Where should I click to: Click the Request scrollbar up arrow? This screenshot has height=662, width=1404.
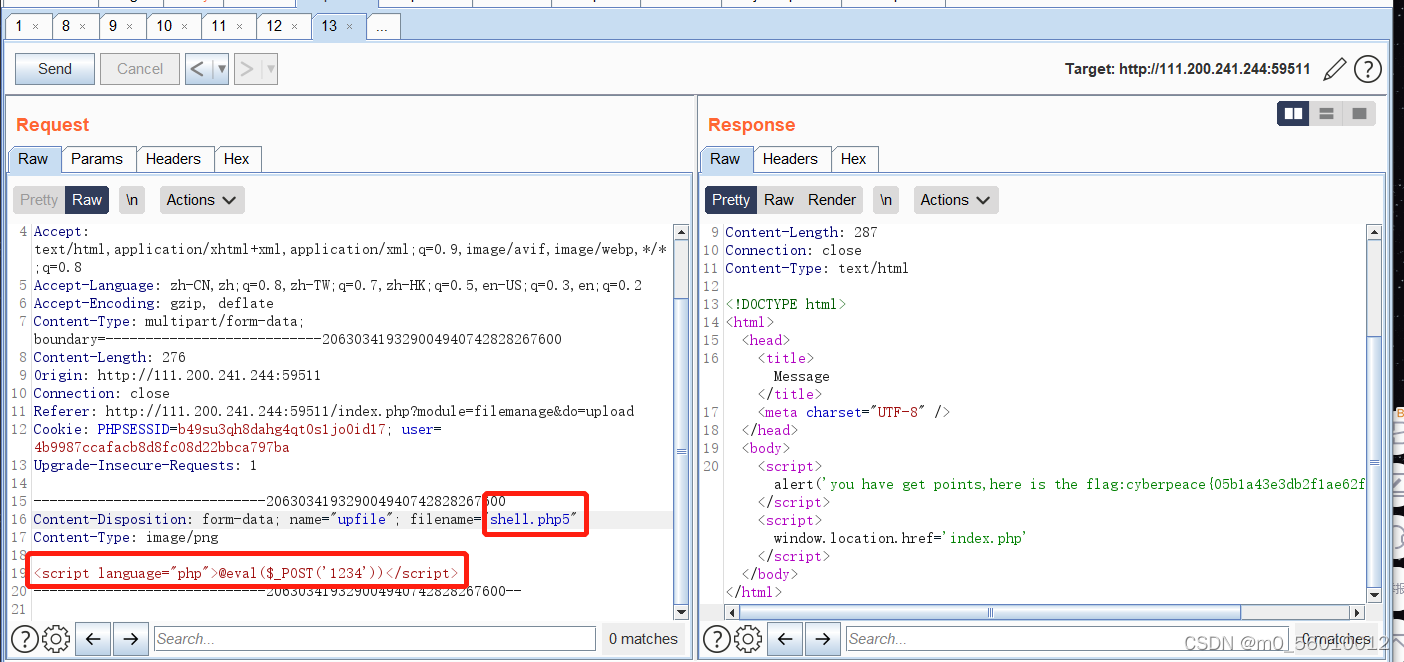[682, 232]
